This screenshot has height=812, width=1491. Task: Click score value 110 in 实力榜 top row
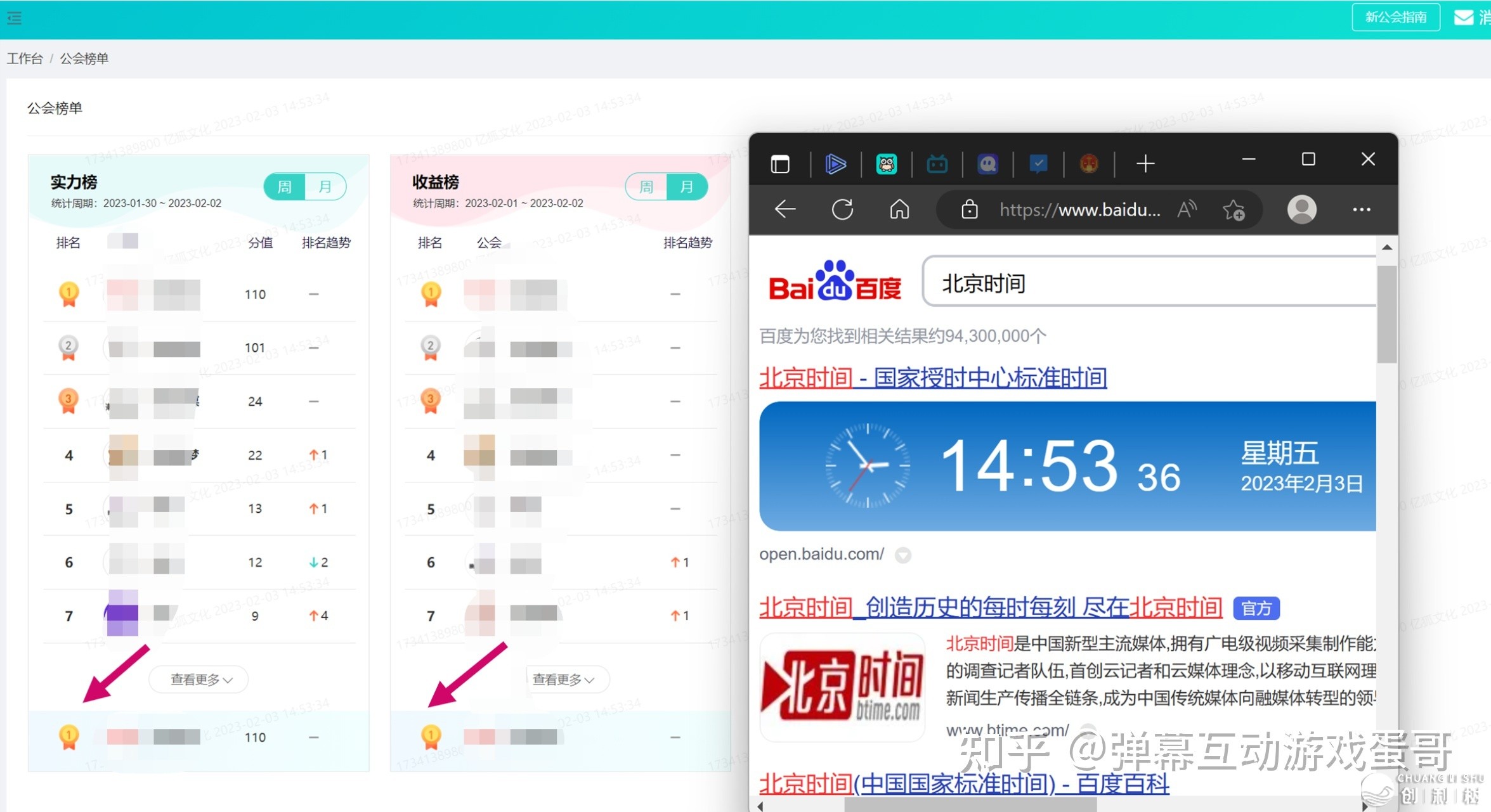coord(255,294)
